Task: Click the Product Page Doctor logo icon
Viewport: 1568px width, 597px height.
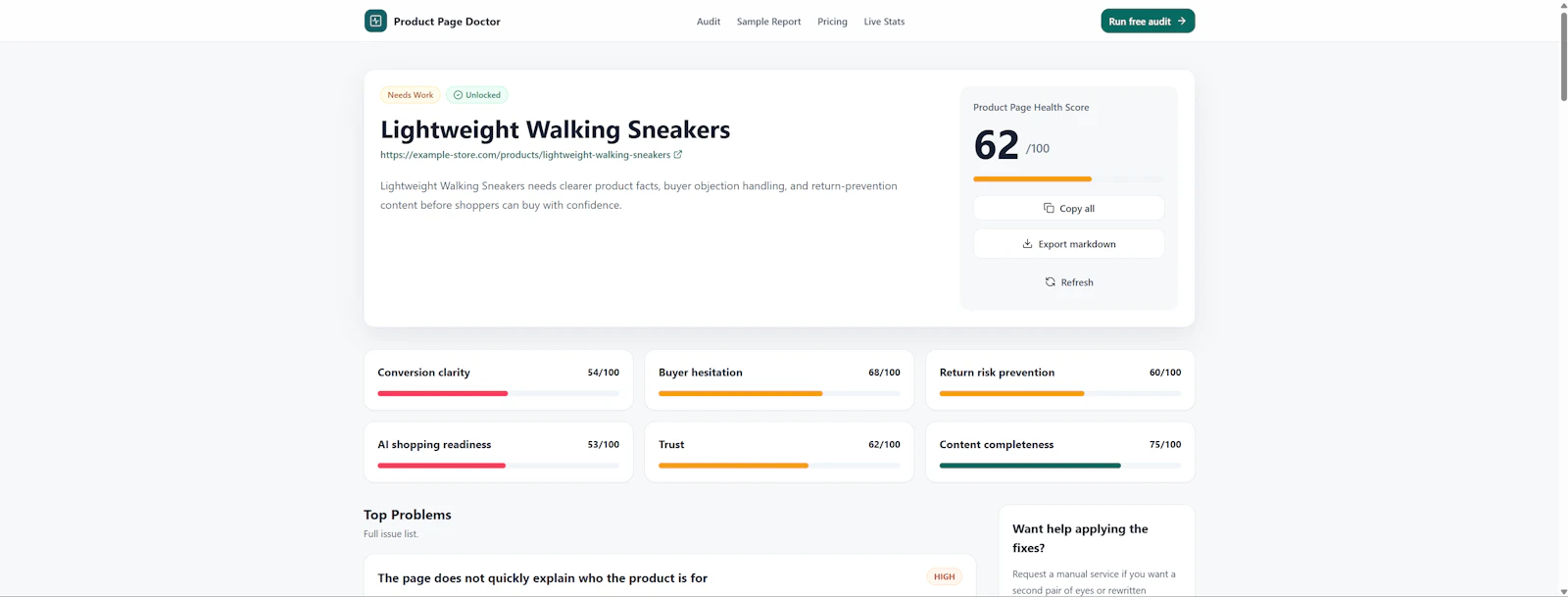Action: point(375,21)
